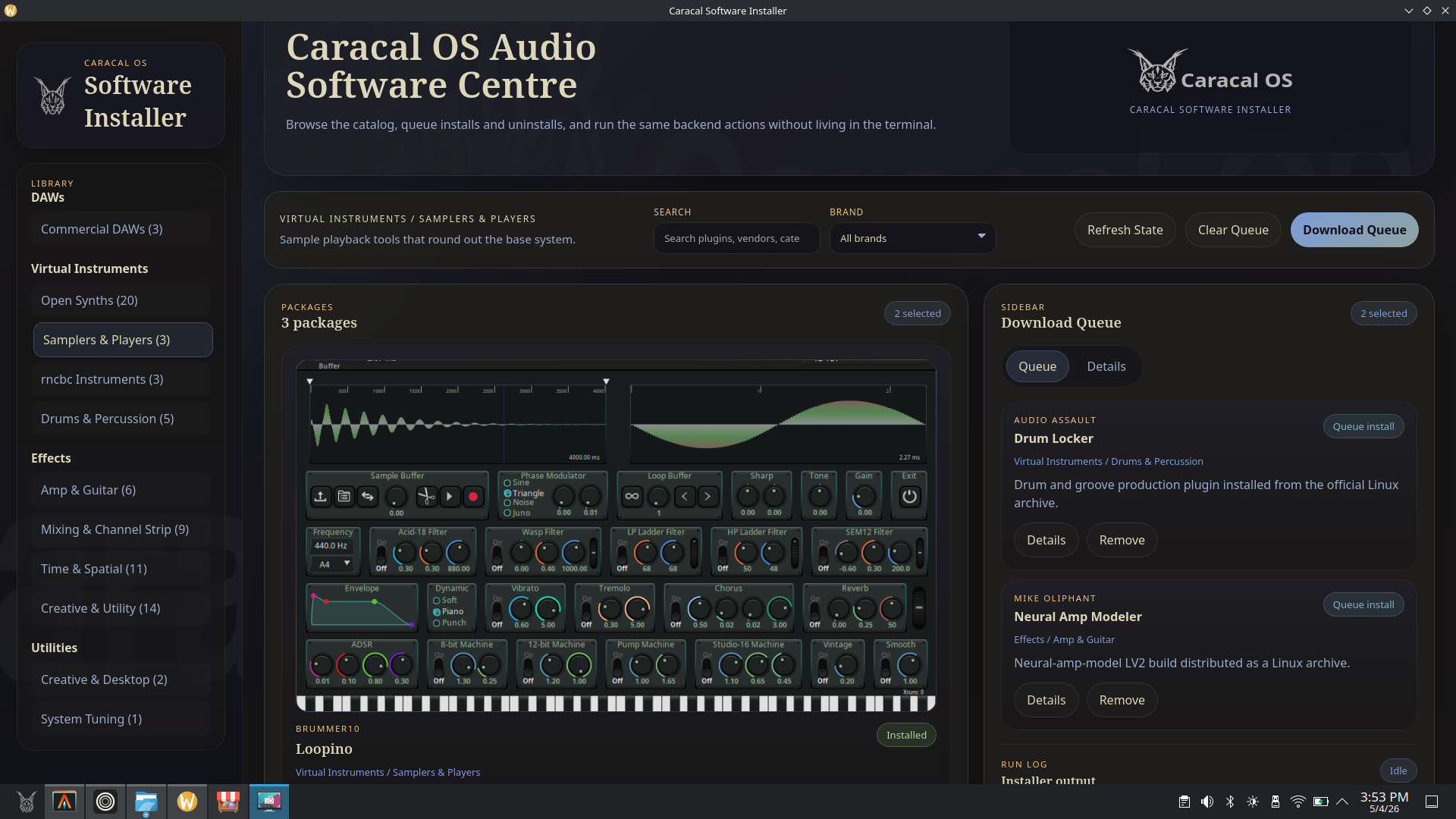Remove Drum Locker from the queue
Viewport: 1456px width, 819px height.
1122,540
